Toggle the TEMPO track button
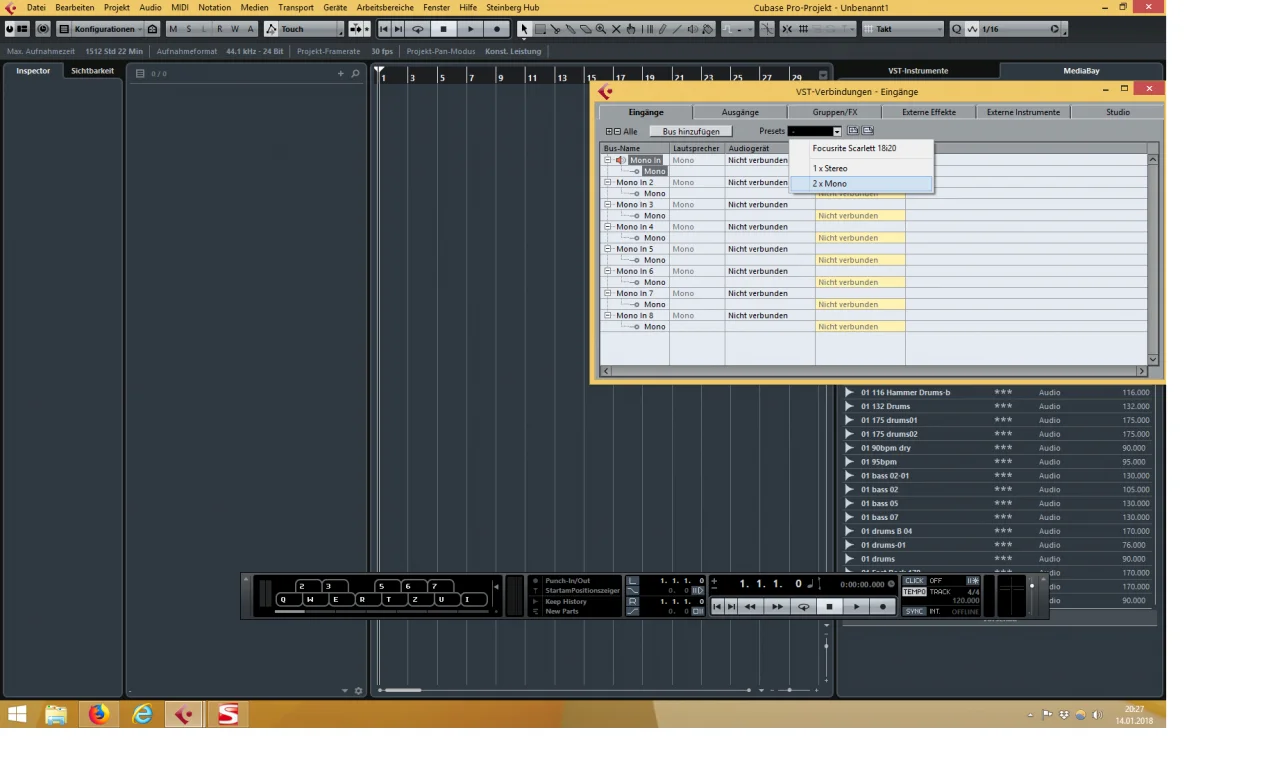 pyautogui.click(x=914, y=592)
